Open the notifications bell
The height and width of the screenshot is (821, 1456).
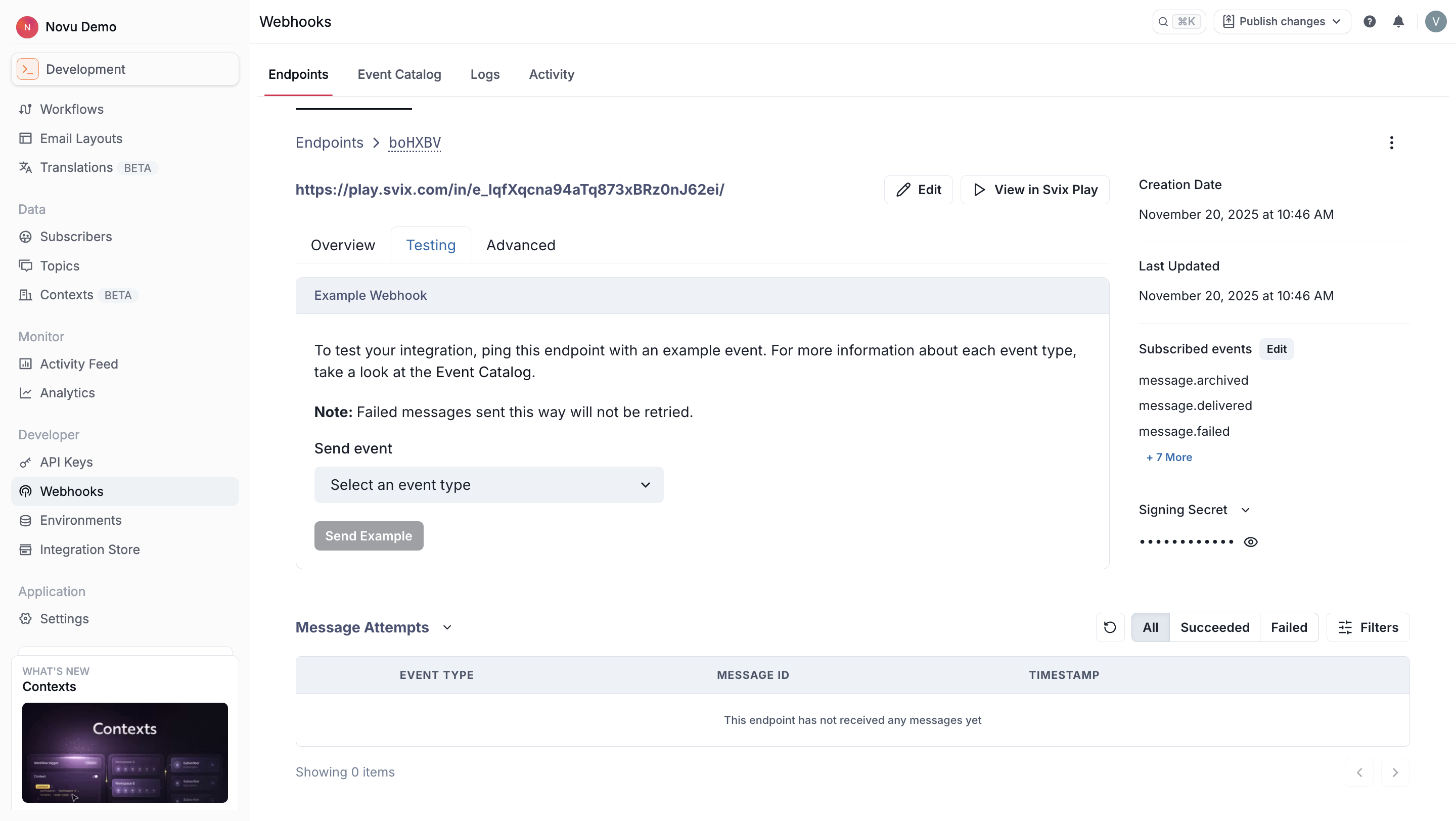pos(1398,21)
